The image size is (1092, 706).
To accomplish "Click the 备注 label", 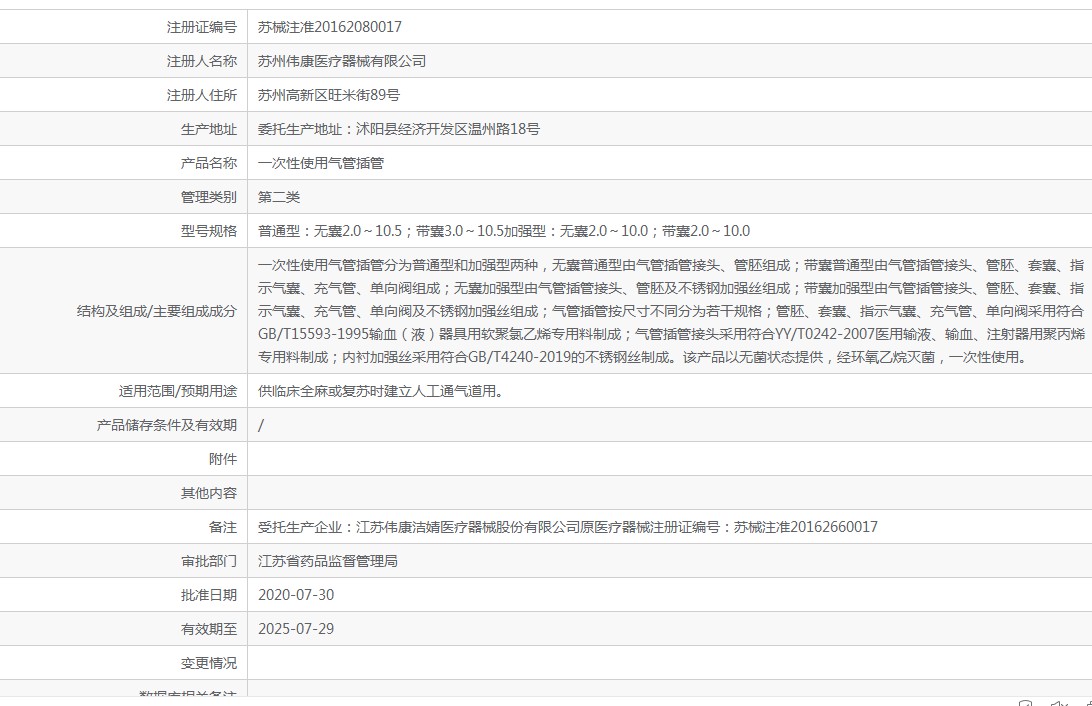I will pos(223,527).
